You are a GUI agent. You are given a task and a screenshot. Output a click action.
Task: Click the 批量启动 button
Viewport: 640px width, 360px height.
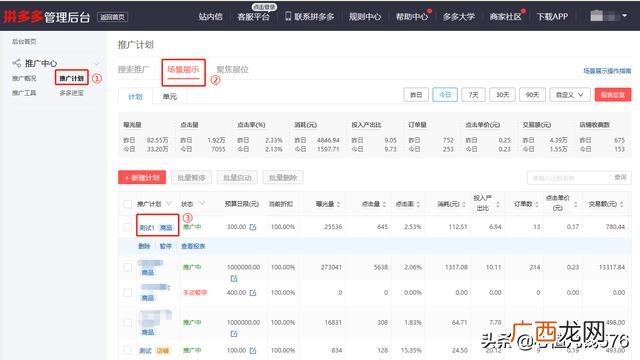click(x=237, y=178)
